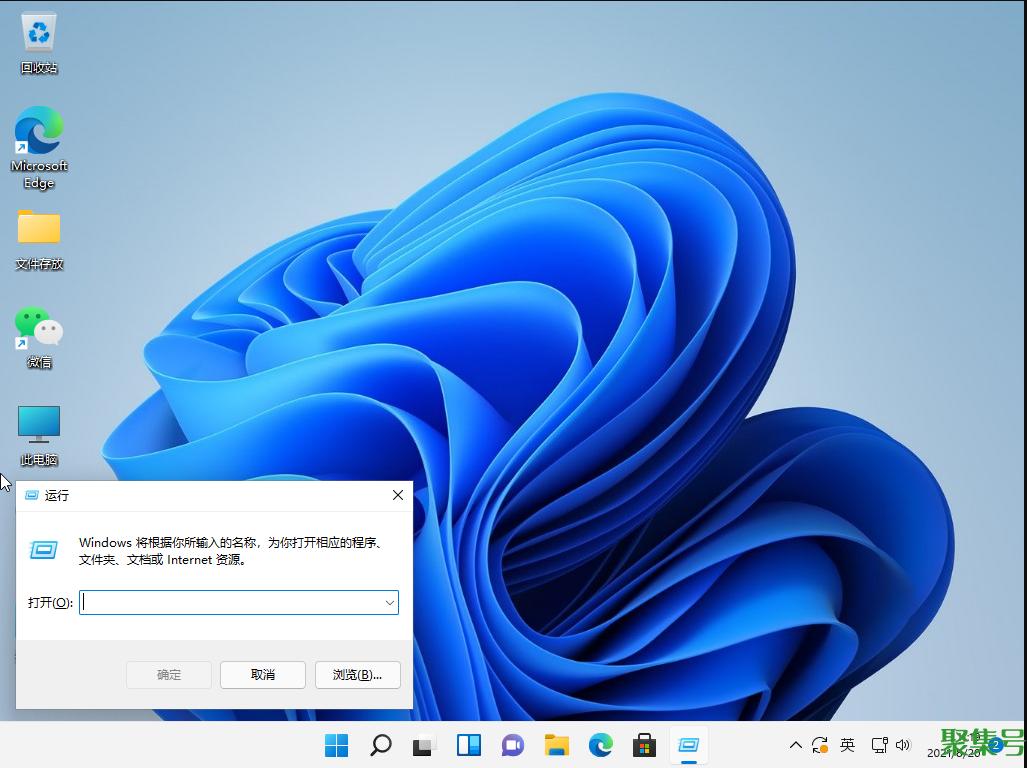Click the 浏览 Browse button
The height and width of the screenshot is (768, 1027).
[x=357, y=675]
